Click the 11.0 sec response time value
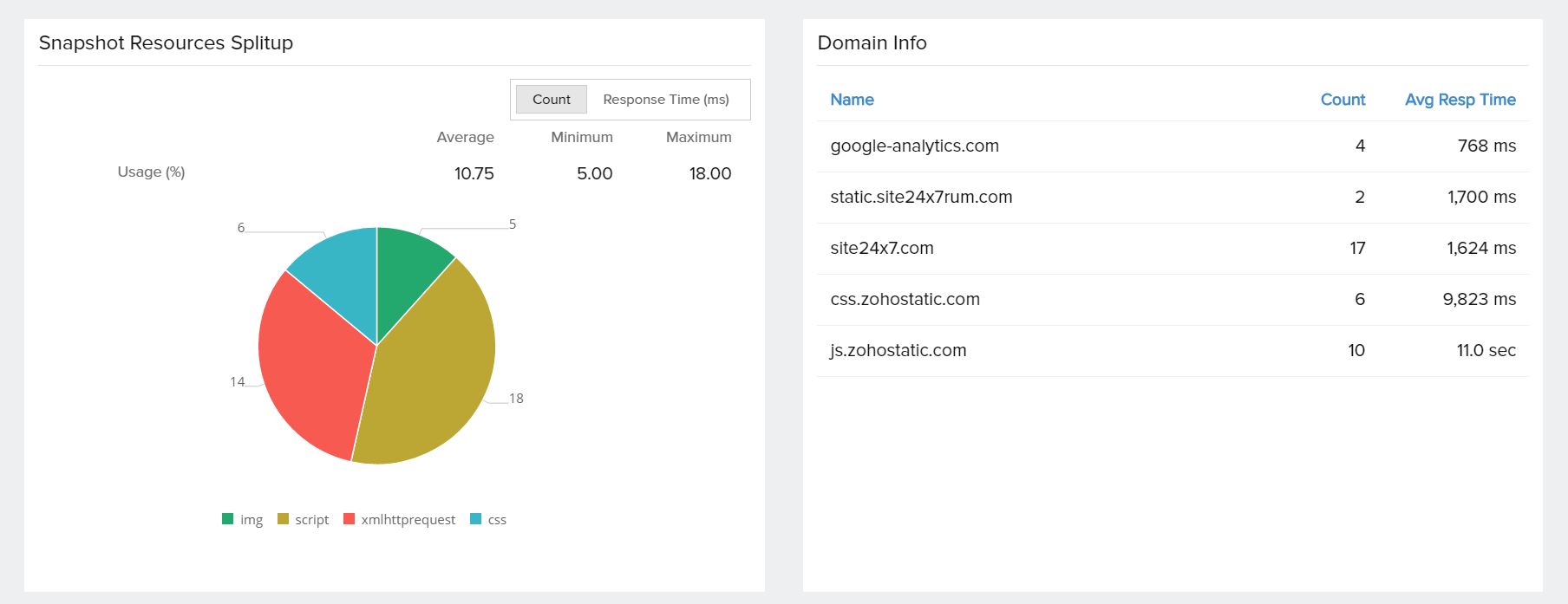1568x604 pixels. pos(1486,351)
